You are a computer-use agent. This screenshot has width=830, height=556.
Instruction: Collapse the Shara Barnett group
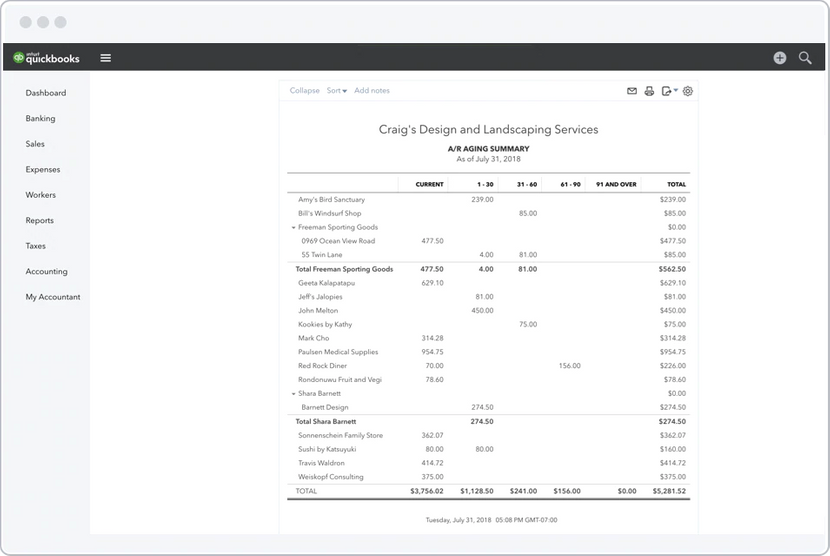click(294, 394)
